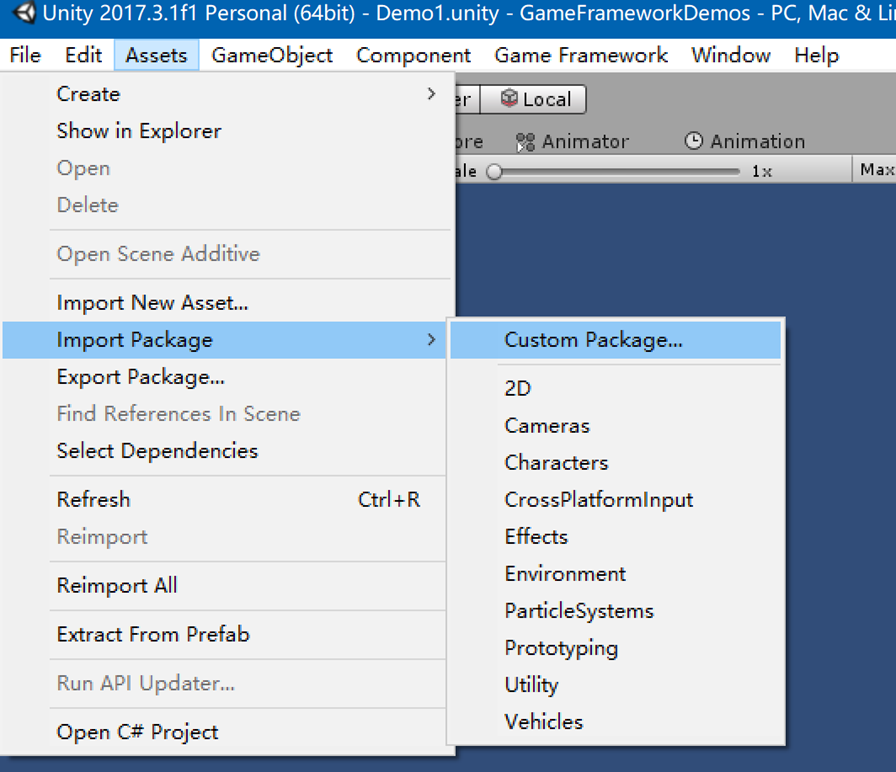Expand the Create submenu in Assets menu
Image resolution: width=896 pixels, height=772 pixels.
click(88, 93)
